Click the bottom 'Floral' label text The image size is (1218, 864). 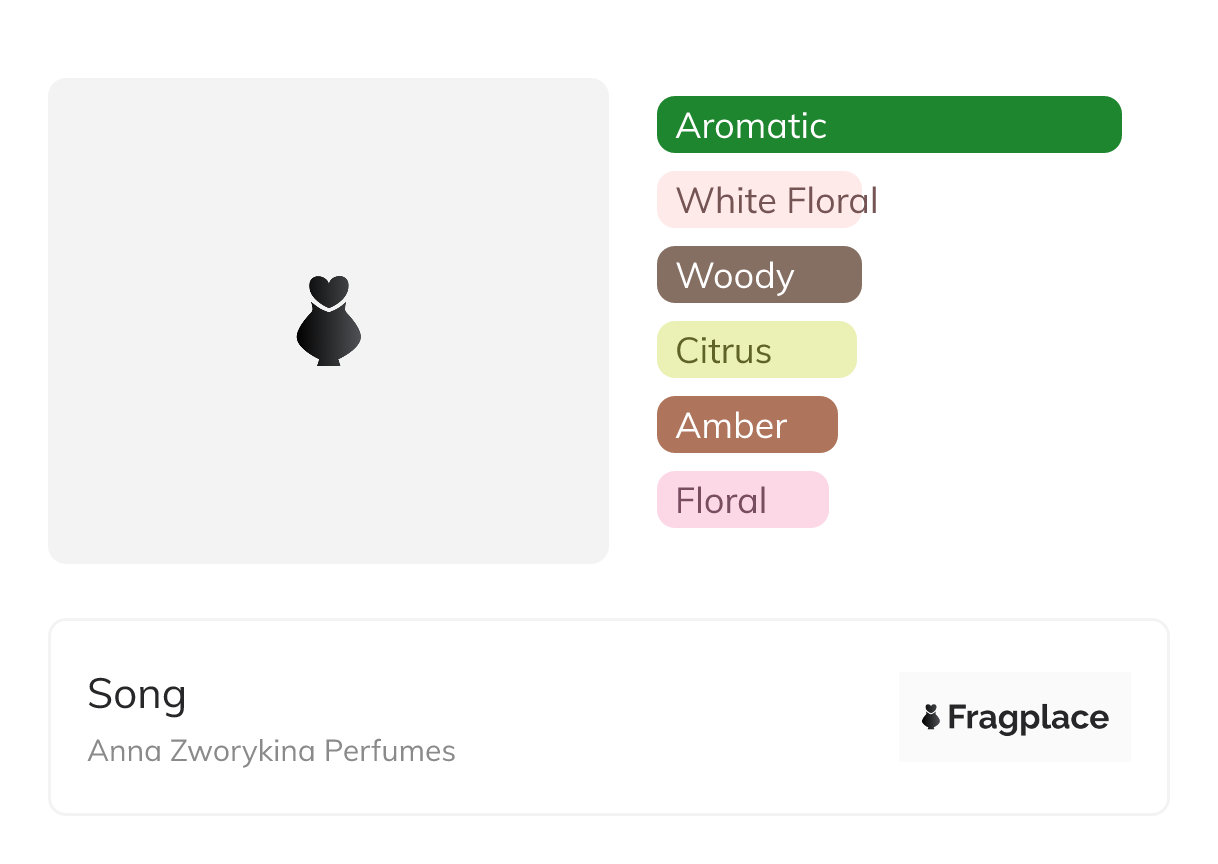point(721,501)
